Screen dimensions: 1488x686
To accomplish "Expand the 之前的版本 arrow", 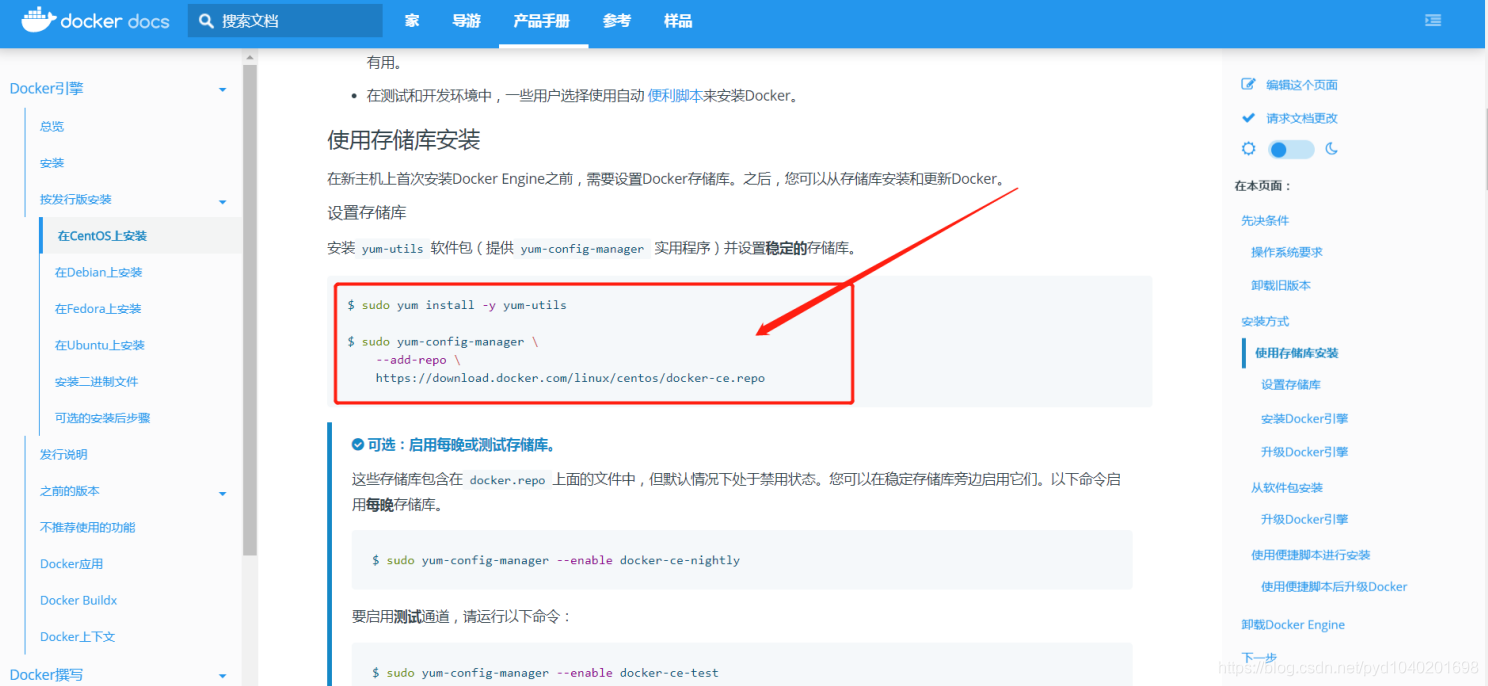I will pos(222,492).
